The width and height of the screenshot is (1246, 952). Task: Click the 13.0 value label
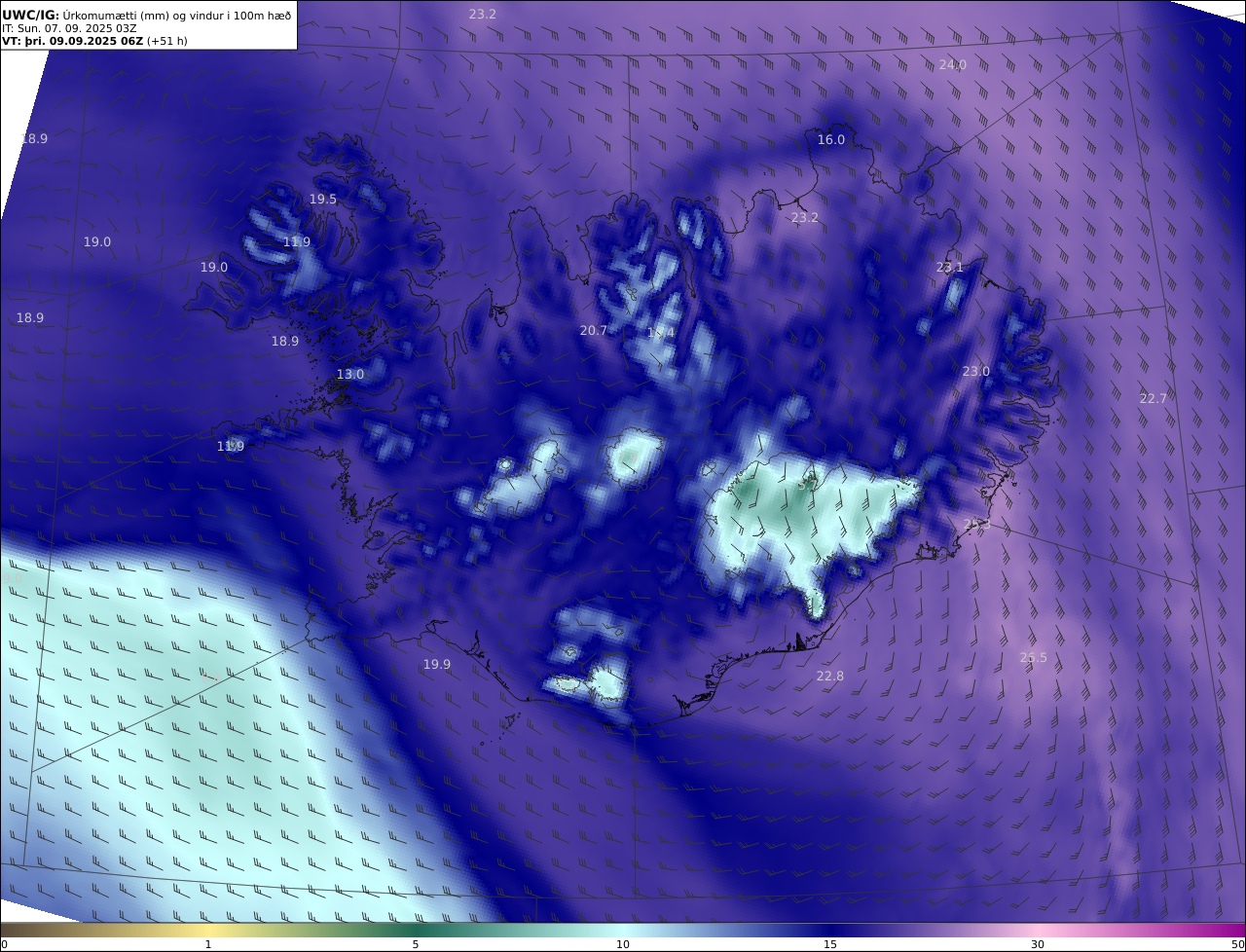click(x=350, y=374)
